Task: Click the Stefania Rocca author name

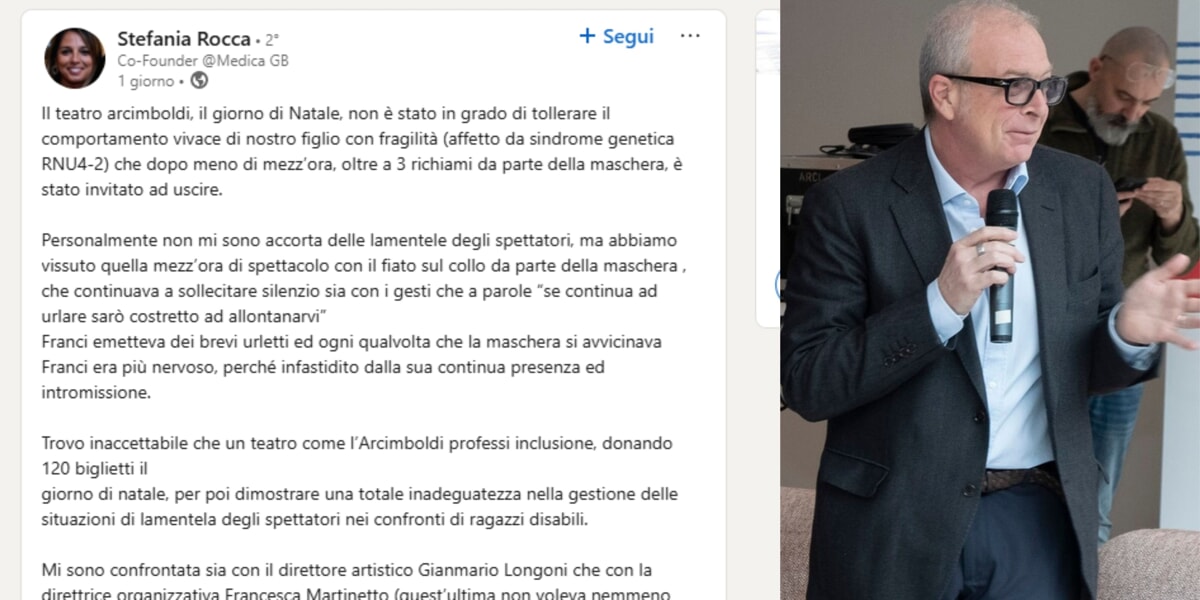Action: pos(184,39)
